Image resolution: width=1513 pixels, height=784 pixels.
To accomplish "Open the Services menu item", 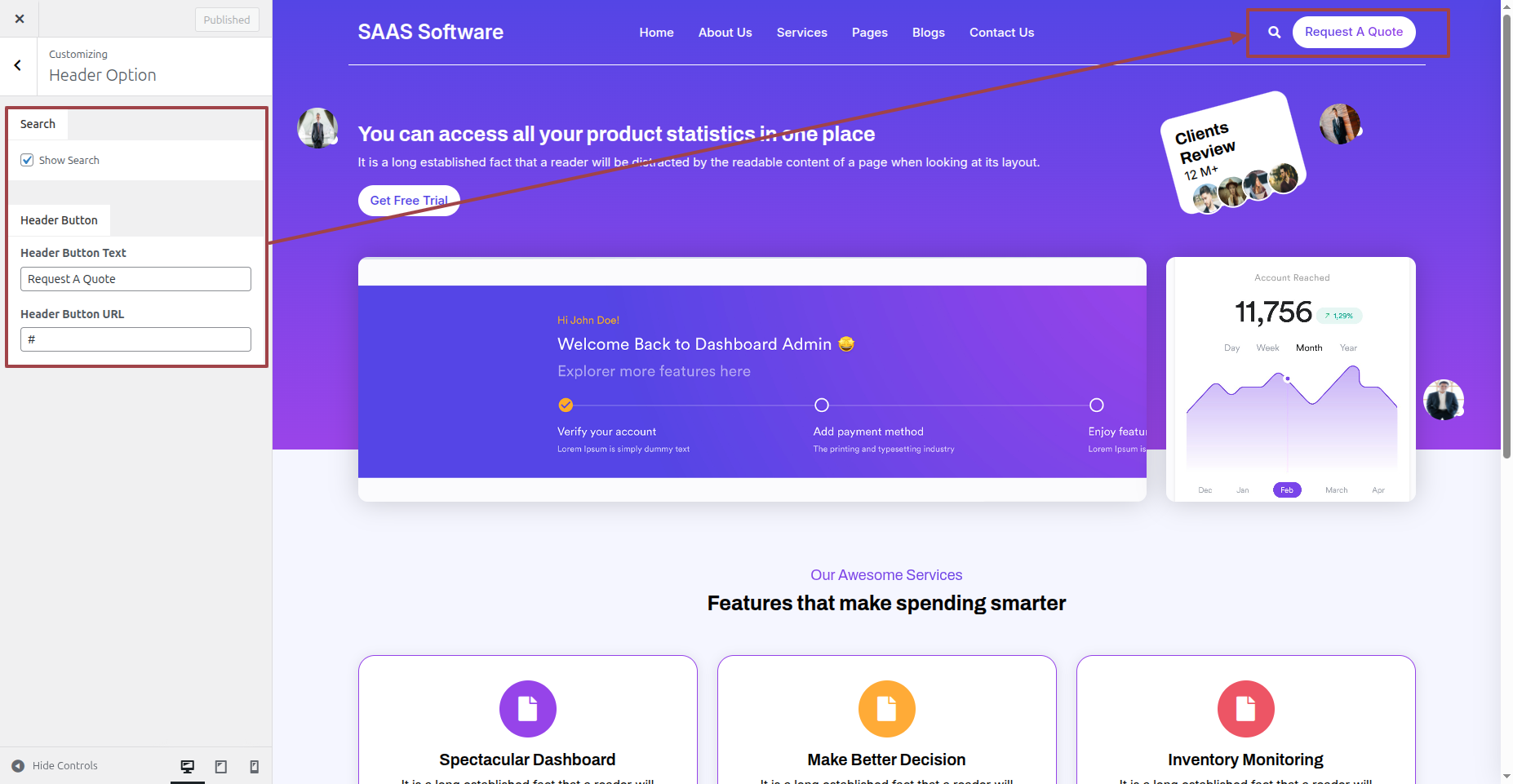I will coord(801,33).
